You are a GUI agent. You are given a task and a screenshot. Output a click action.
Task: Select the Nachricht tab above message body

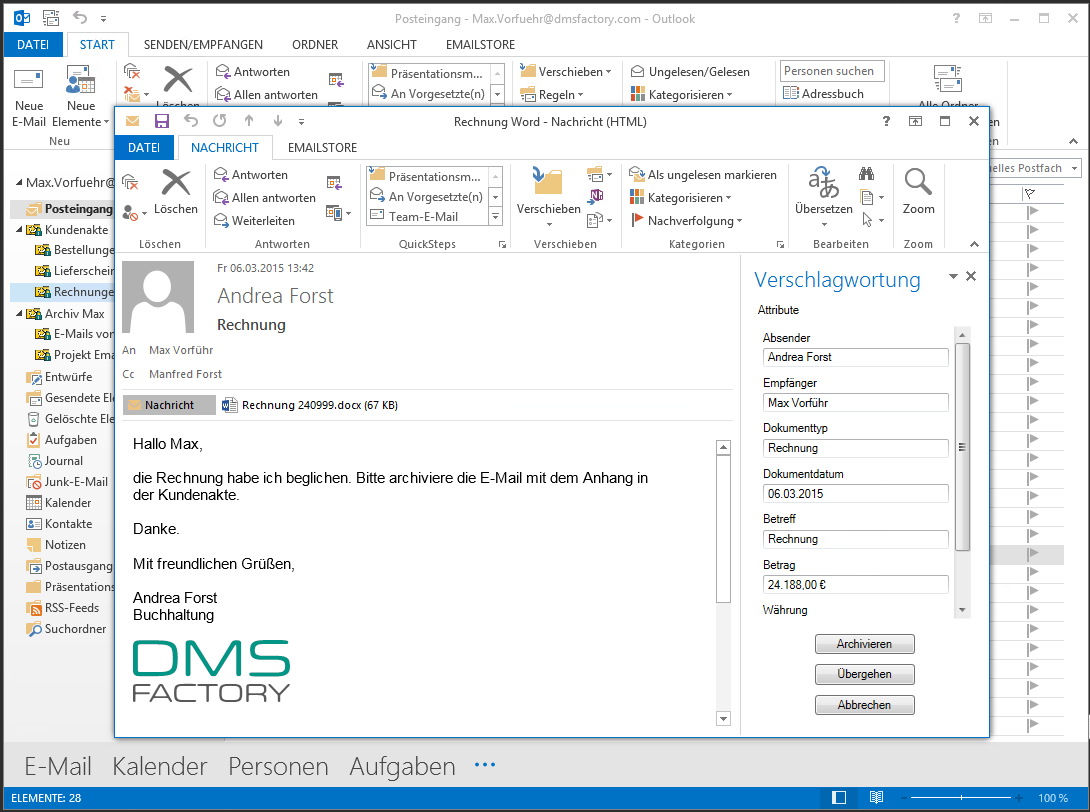(x=169, y=405)
